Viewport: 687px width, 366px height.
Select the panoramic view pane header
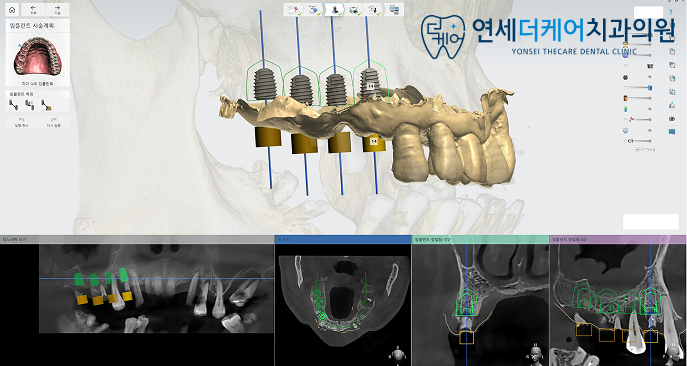tap(137, 239)
